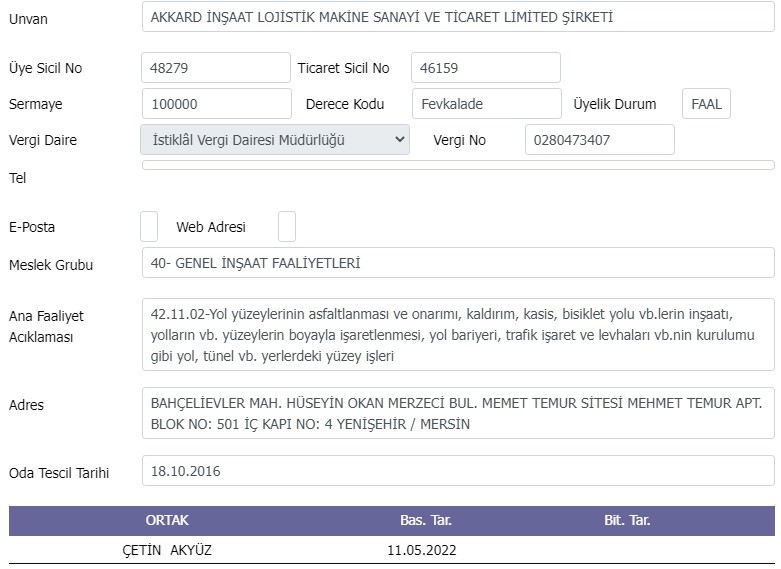Click the Bas. Tar. column header
Image resolution: width=781 pixels, height=569 pixels.
426,520
